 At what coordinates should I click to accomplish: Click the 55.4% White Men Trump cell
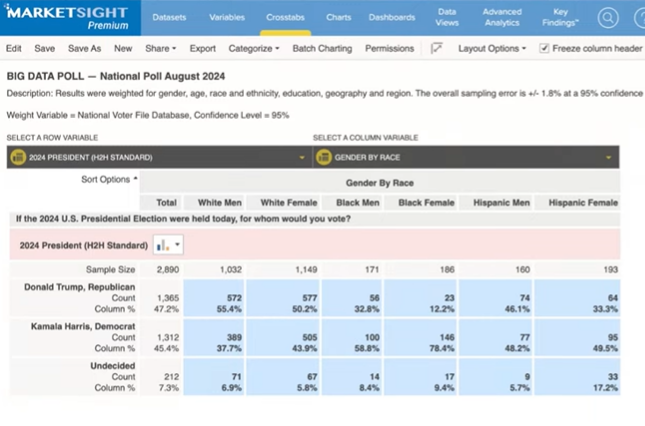[229, 309]
